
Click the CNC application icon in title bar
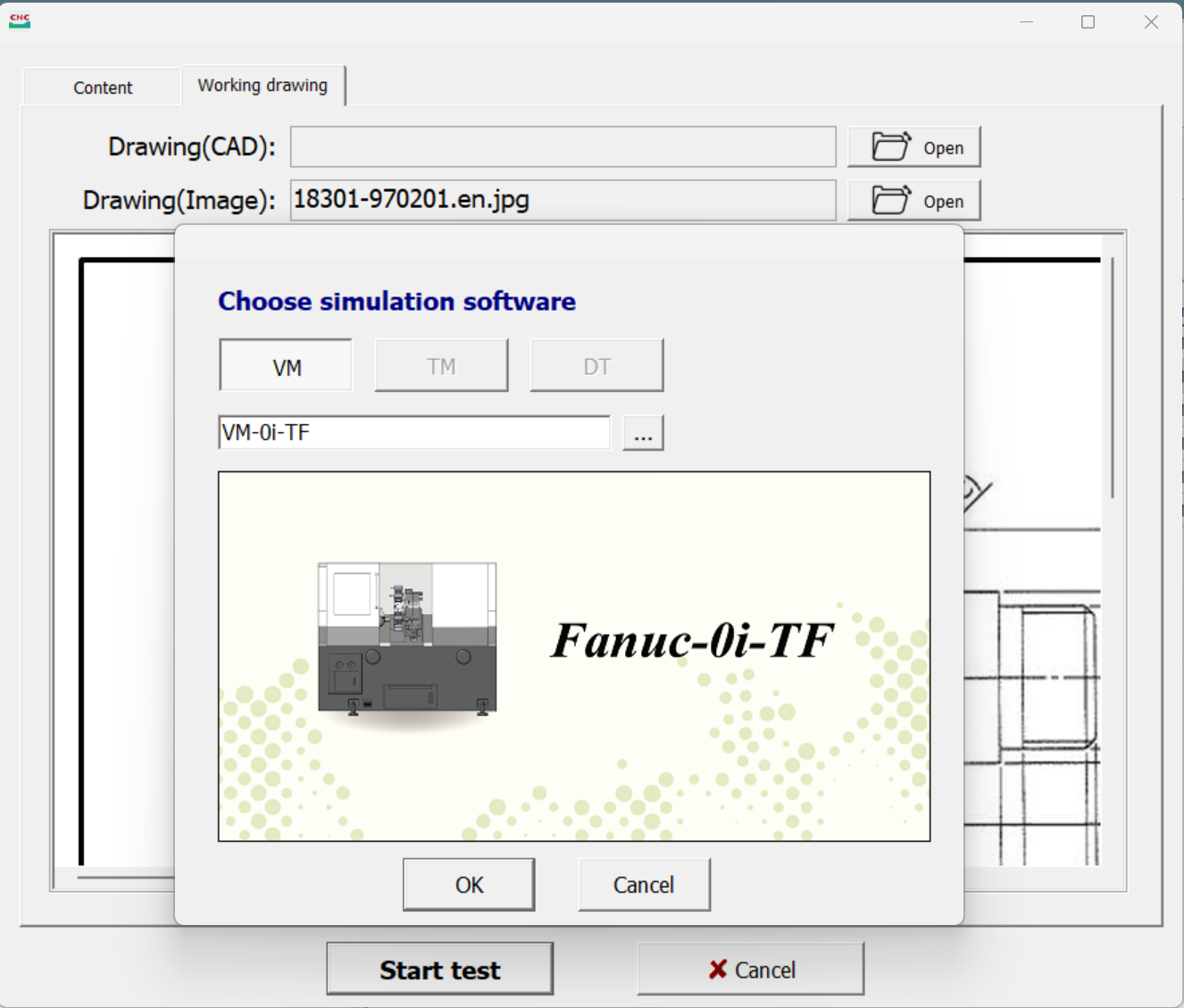click(x=20, y=21)
